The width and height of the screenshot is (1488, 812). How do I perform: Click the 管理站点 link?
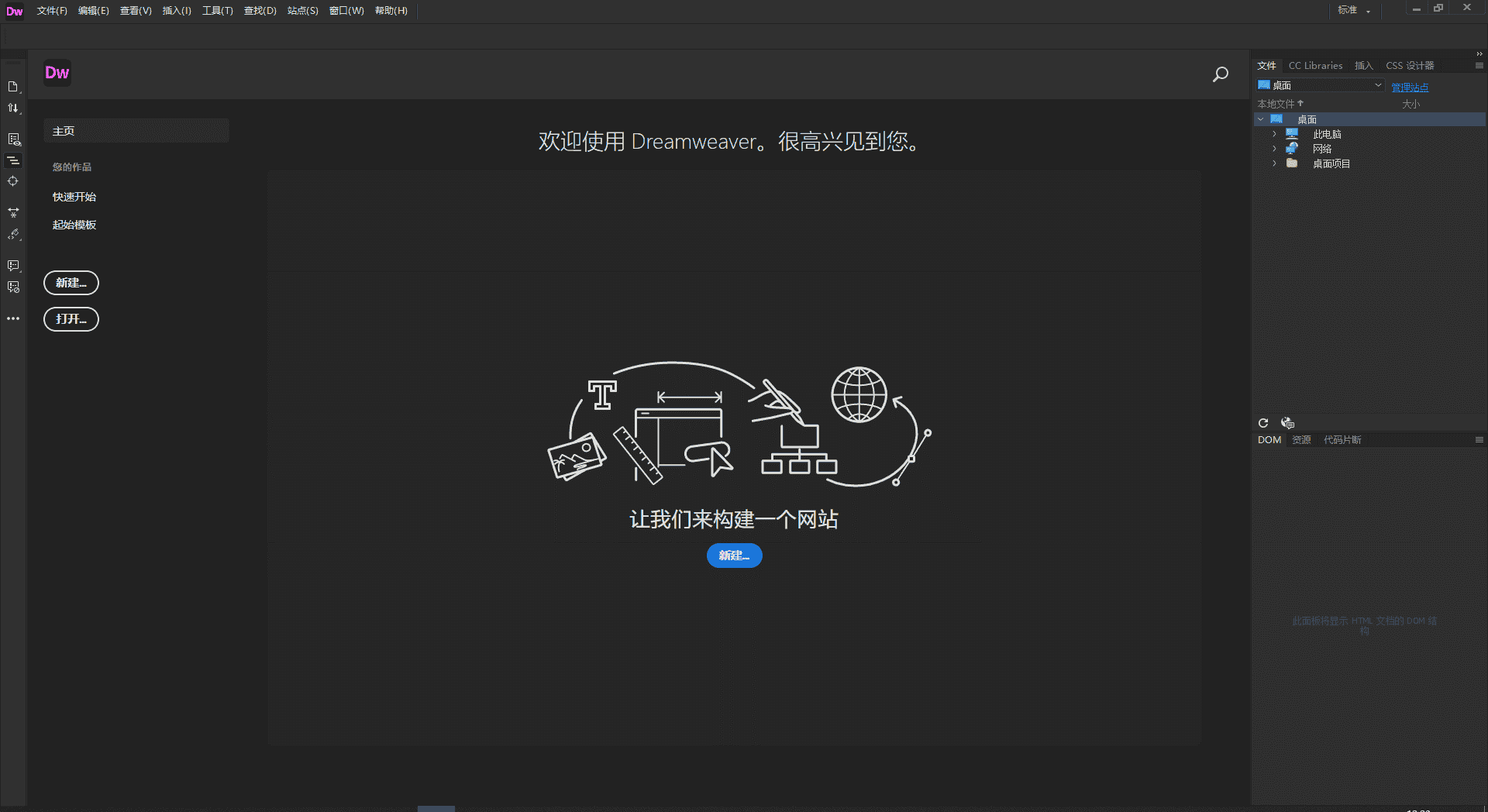point(1410,88)
